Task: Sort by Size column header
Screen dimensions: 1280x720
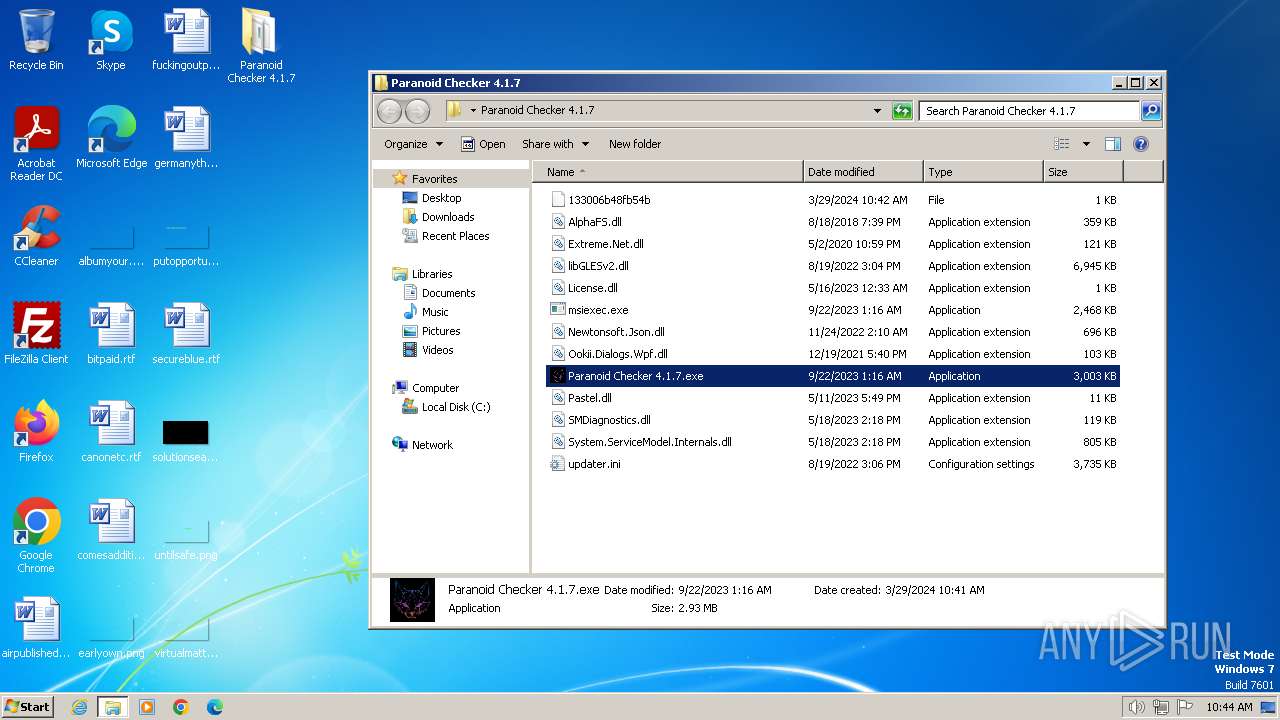Action: pyautogui.click(x=1083, y=172)
